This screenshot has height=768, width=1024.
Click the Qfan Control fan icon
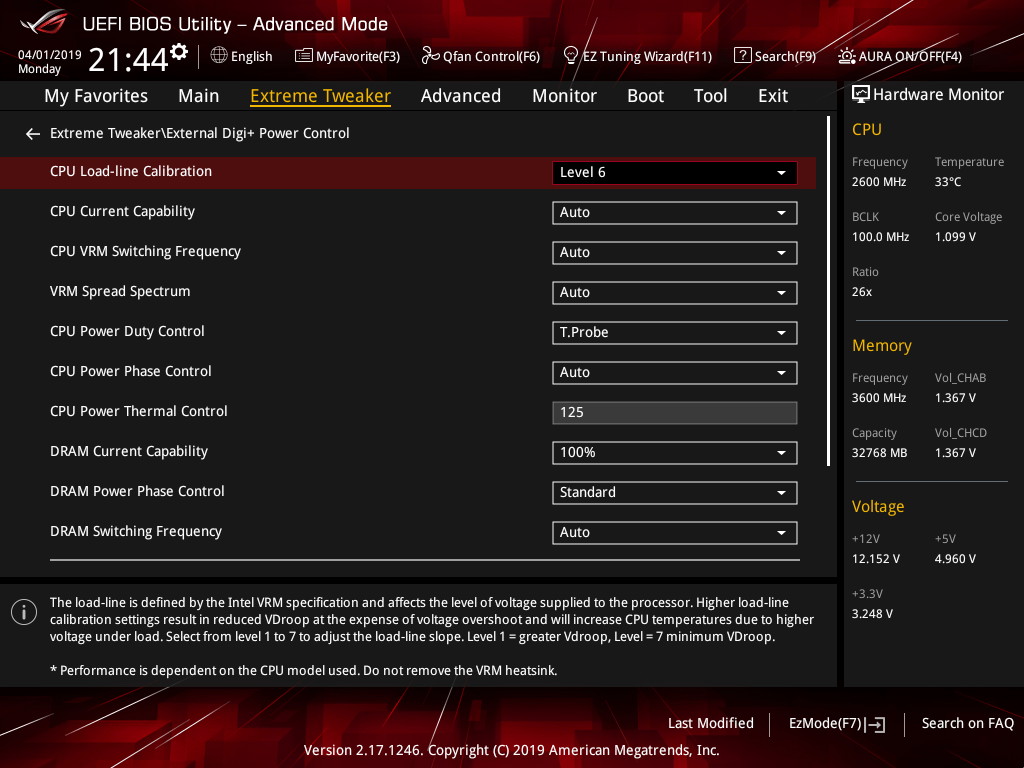(430, 56)
